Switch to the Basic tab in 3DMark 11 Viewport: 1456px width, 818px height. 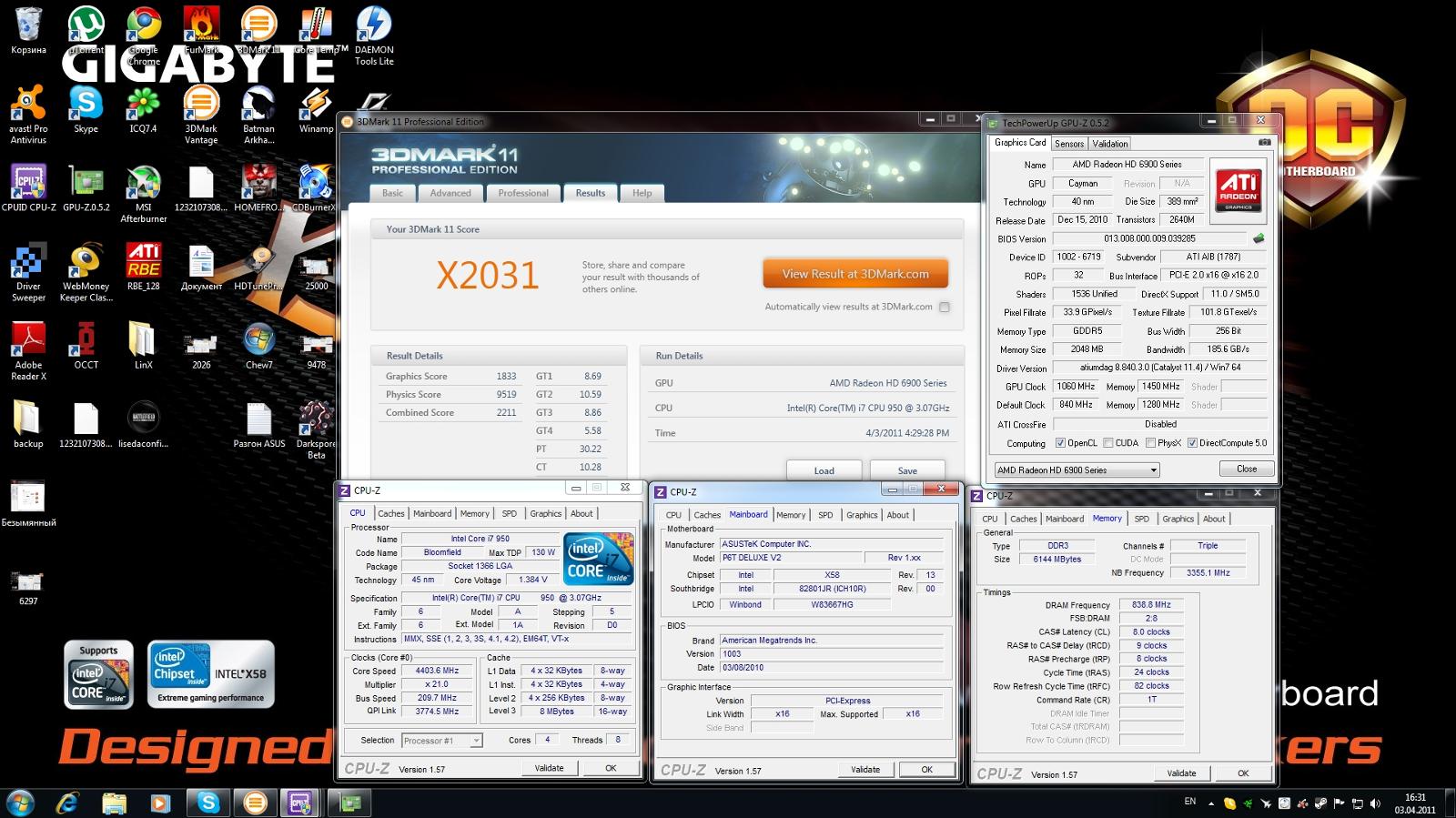coord(393,193)
